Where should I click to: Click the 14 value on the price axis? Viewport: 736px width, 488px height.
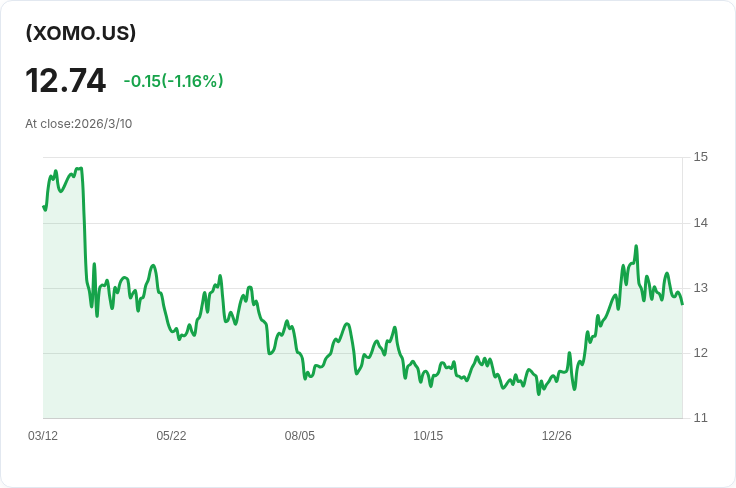(x=701, y=223)
